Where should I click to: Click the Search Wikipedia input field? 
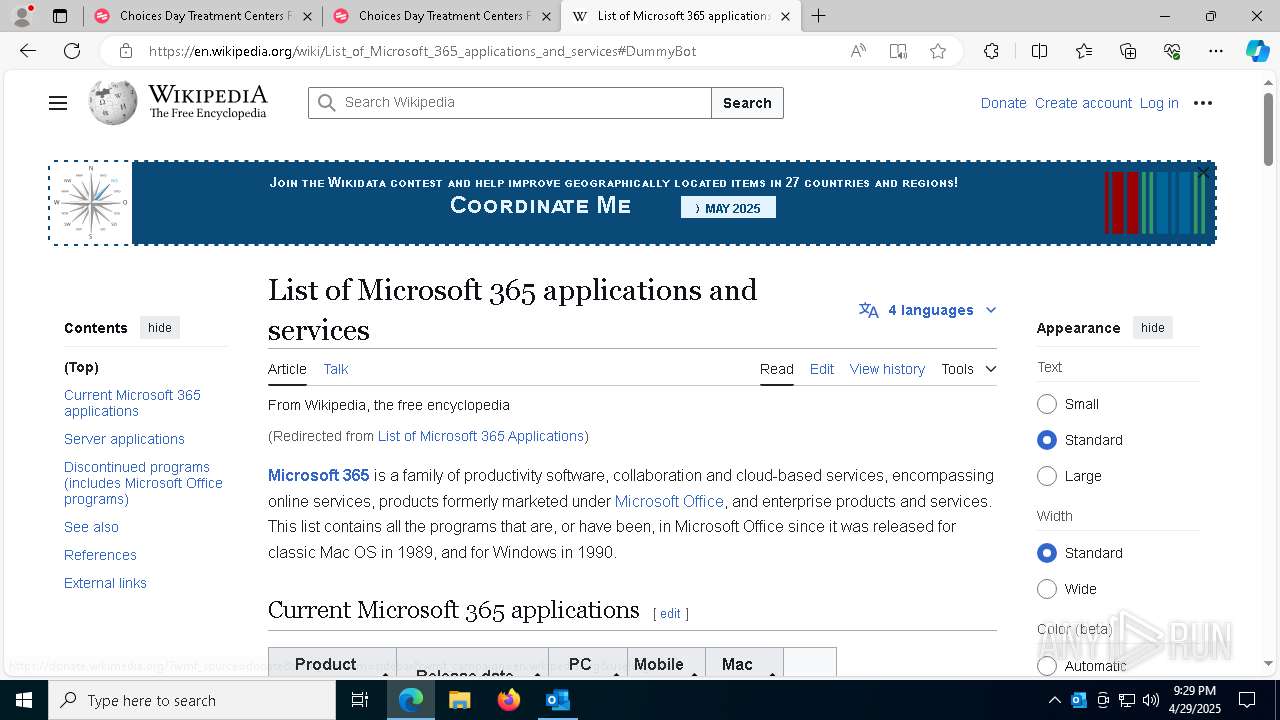coord(510,103)
